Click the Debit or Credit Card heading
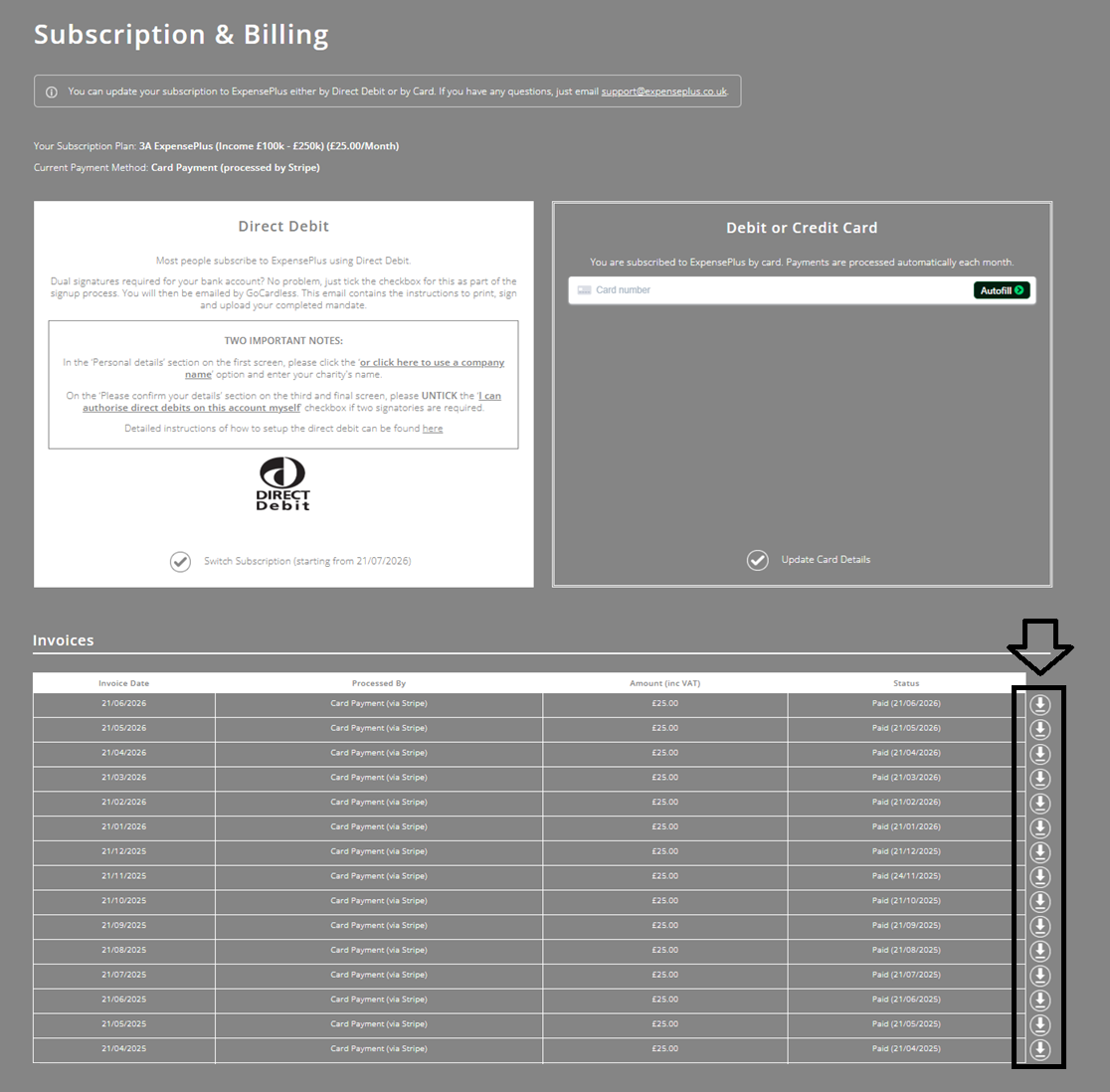The width and height of the screenshot is (1110, 1092). coord(802,228)
